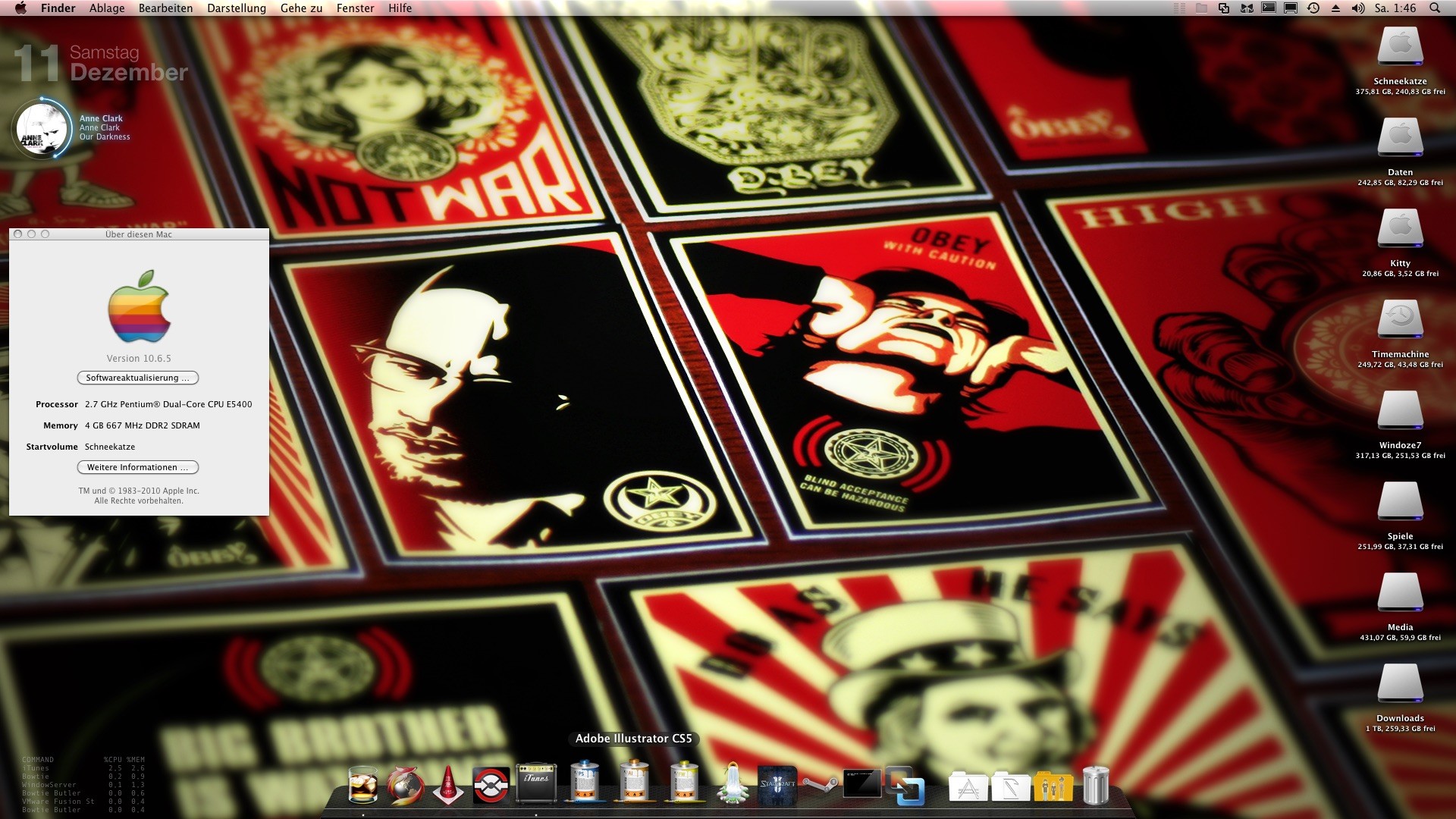Open the Schneekatze drive on desktop
The height and width of the screenshot is (819, 1456).
pyautogui.click(x=1400, y=49)
